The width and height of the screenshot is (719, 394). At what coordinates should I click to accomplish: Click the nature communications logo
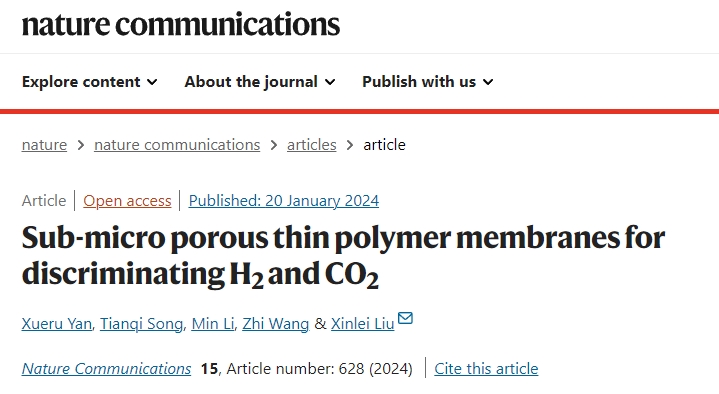tap(181, 24)
